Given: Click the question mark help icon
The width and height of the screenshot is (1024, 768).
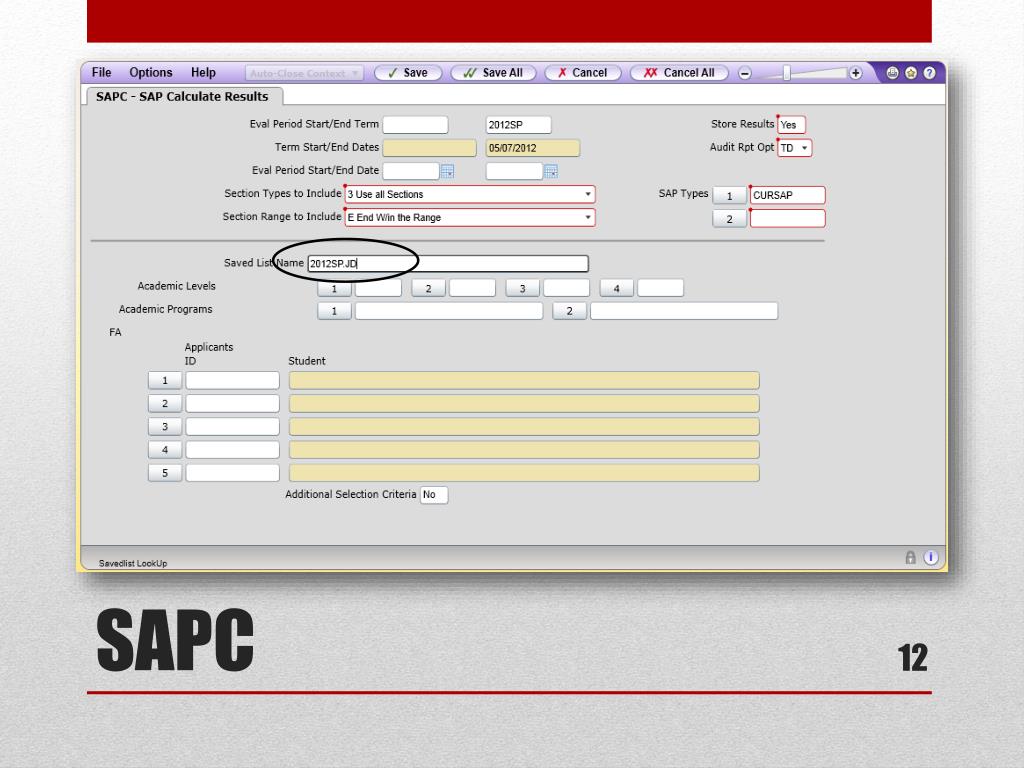Looking at the screenshot, I should pyautogui.click(x=930, y=73).
